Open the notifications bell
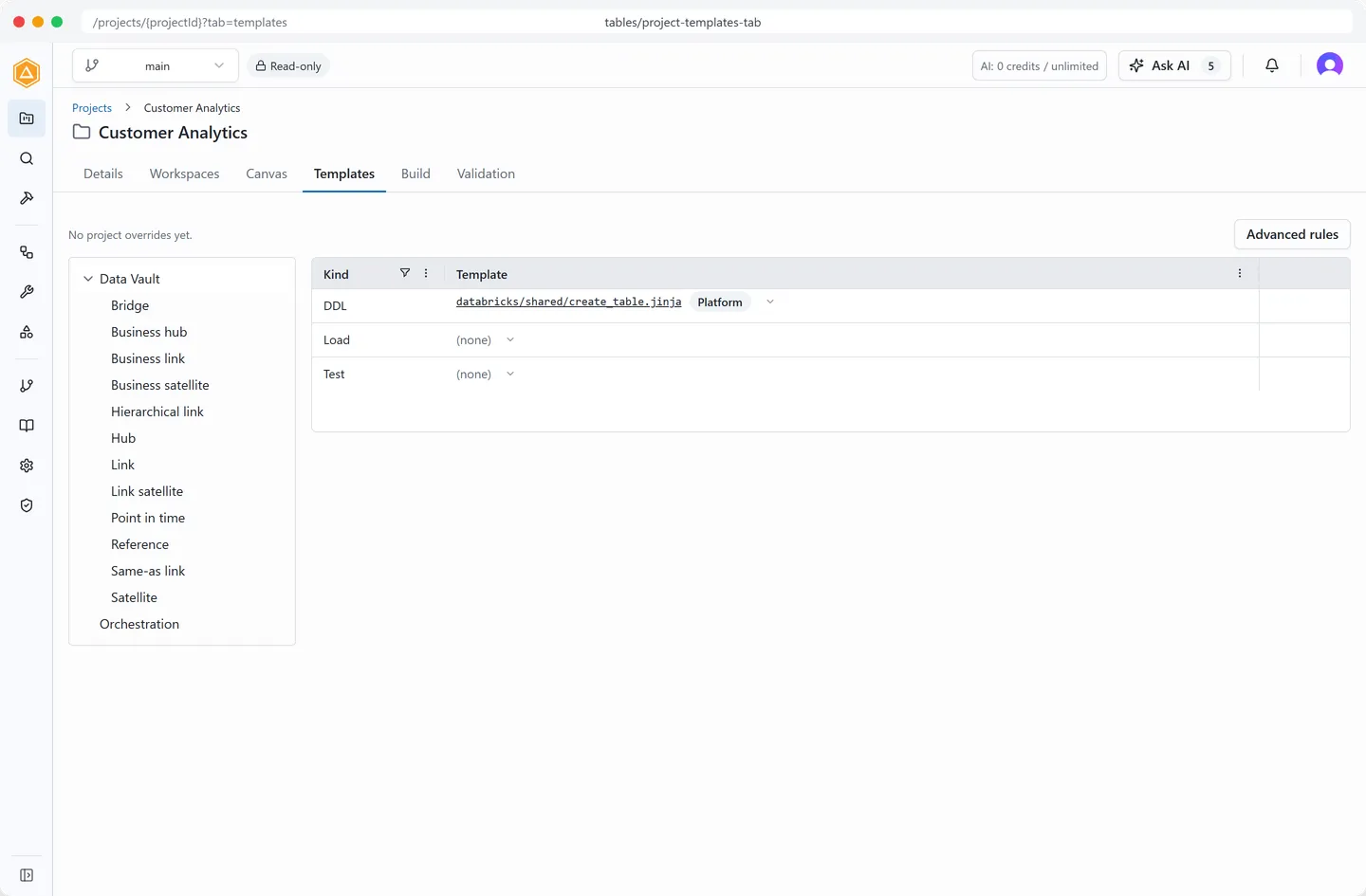Viewport: 1366px width, 896px height. pos(1272,65)
